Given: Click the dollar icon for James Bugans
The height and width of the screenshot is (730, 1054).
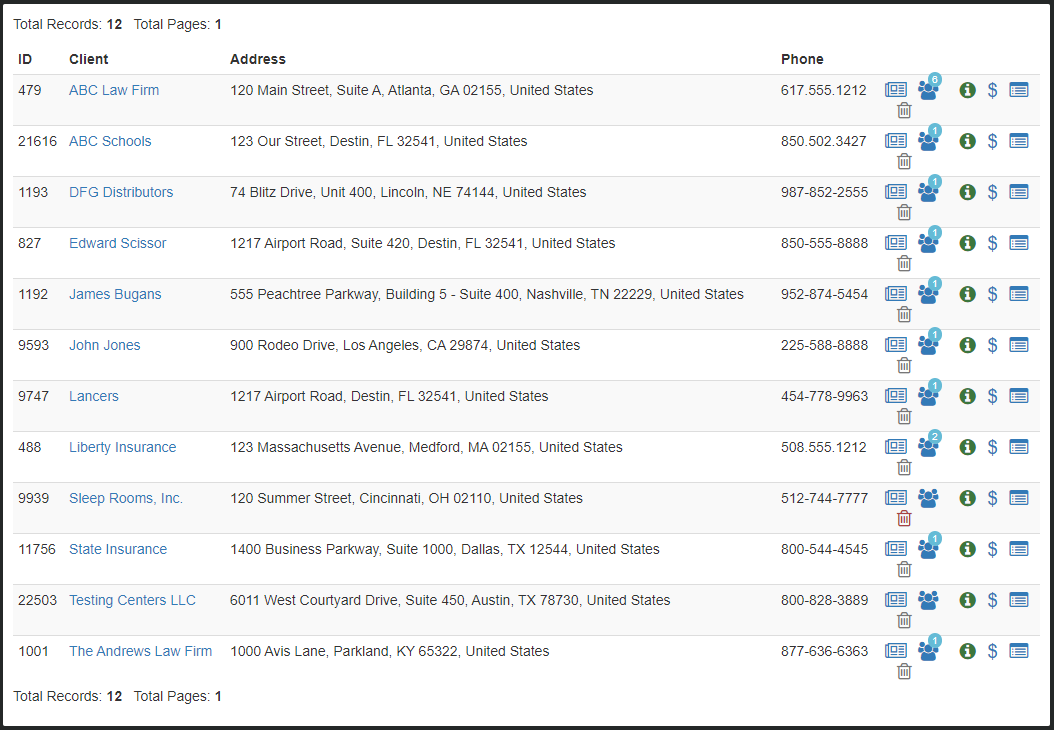Looking at the screenshot, I should tap(992, 294).
